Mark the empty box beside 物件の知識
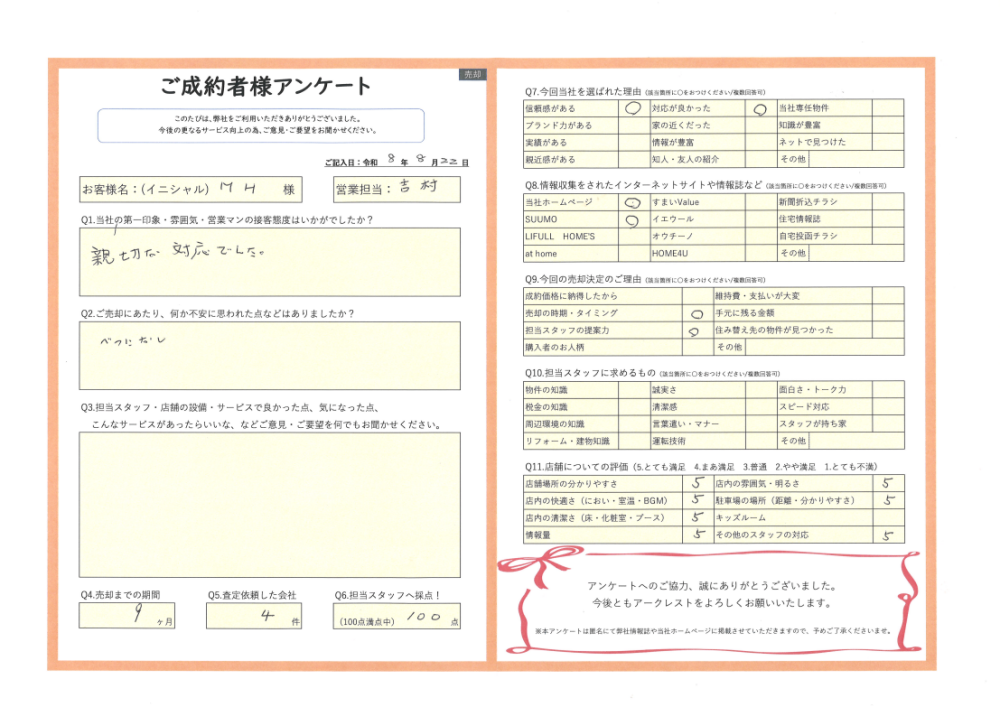The image size is (1000, 707). (633, 390)
